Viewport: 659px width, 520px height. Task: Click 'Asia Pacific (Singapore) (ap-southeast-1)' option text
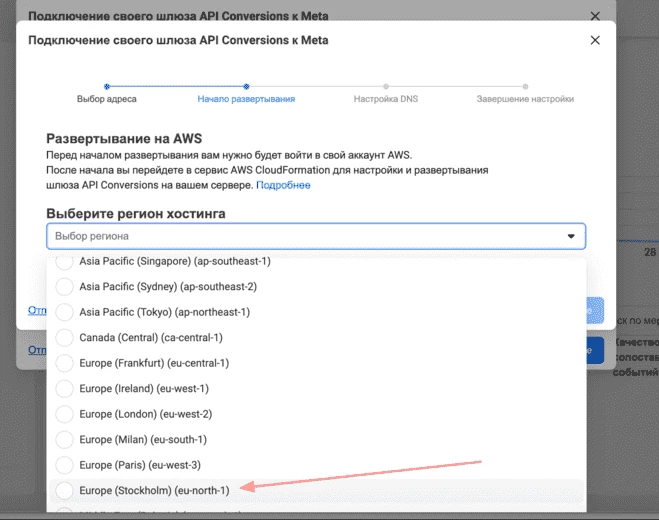coord(175,261)
